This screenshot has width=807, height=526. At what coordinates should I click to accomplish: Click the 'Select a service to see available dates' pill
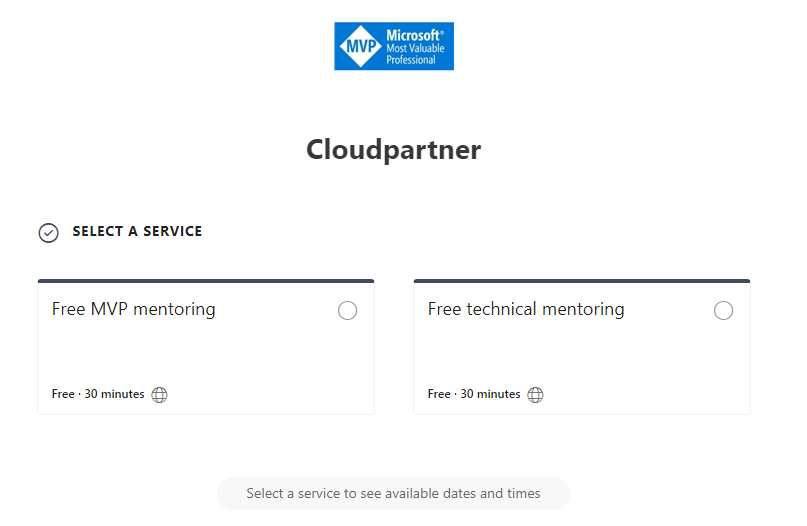(x=393, y=493)
